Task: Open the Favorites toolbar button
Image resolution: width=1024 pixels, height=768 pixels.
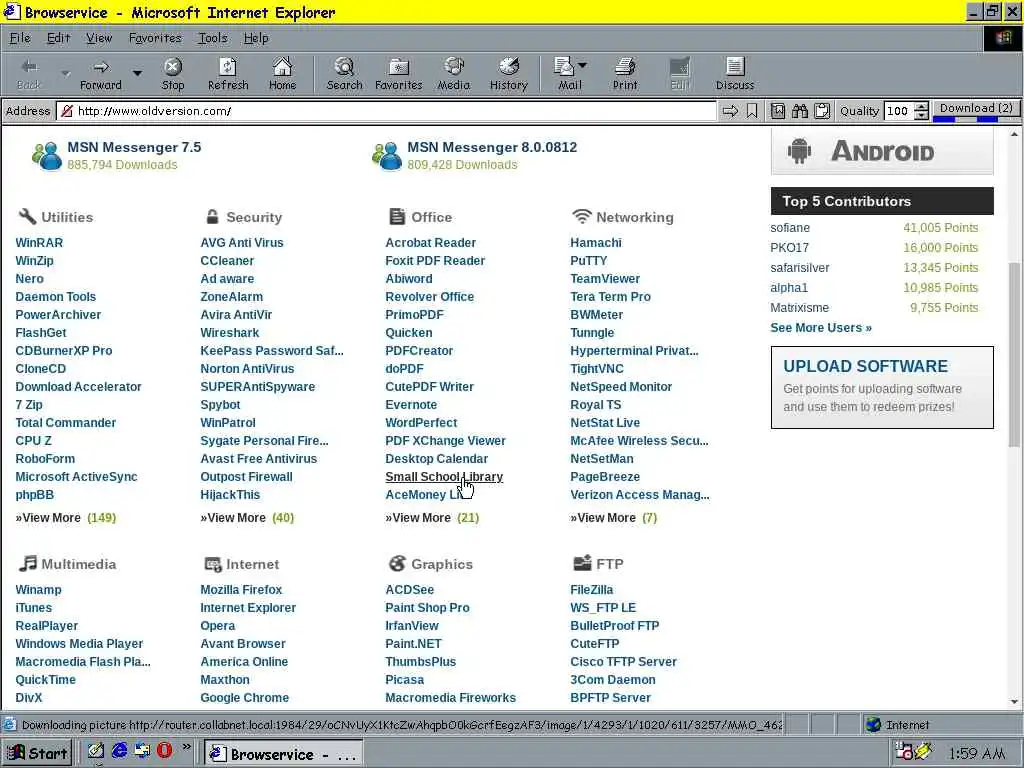Action: tap(398, 74)
